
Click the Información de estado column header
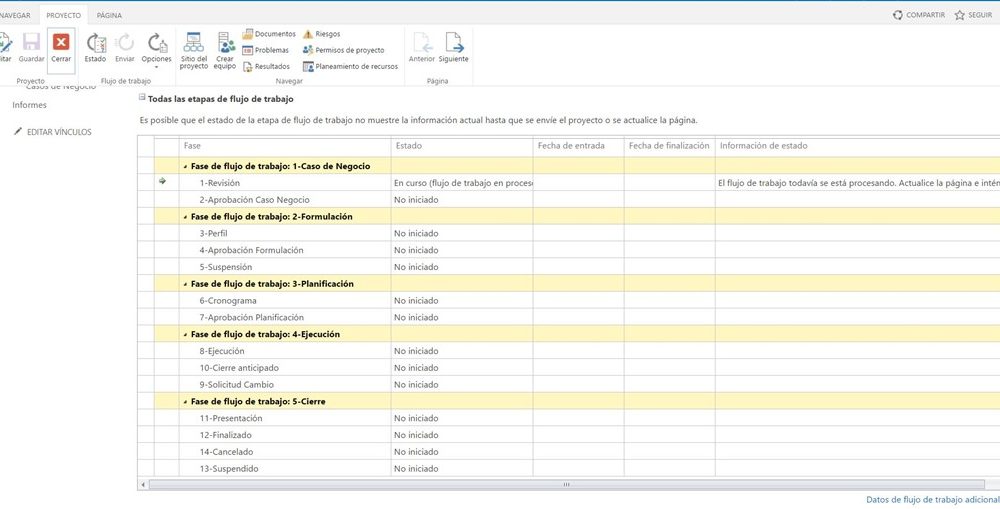point(857,146)
